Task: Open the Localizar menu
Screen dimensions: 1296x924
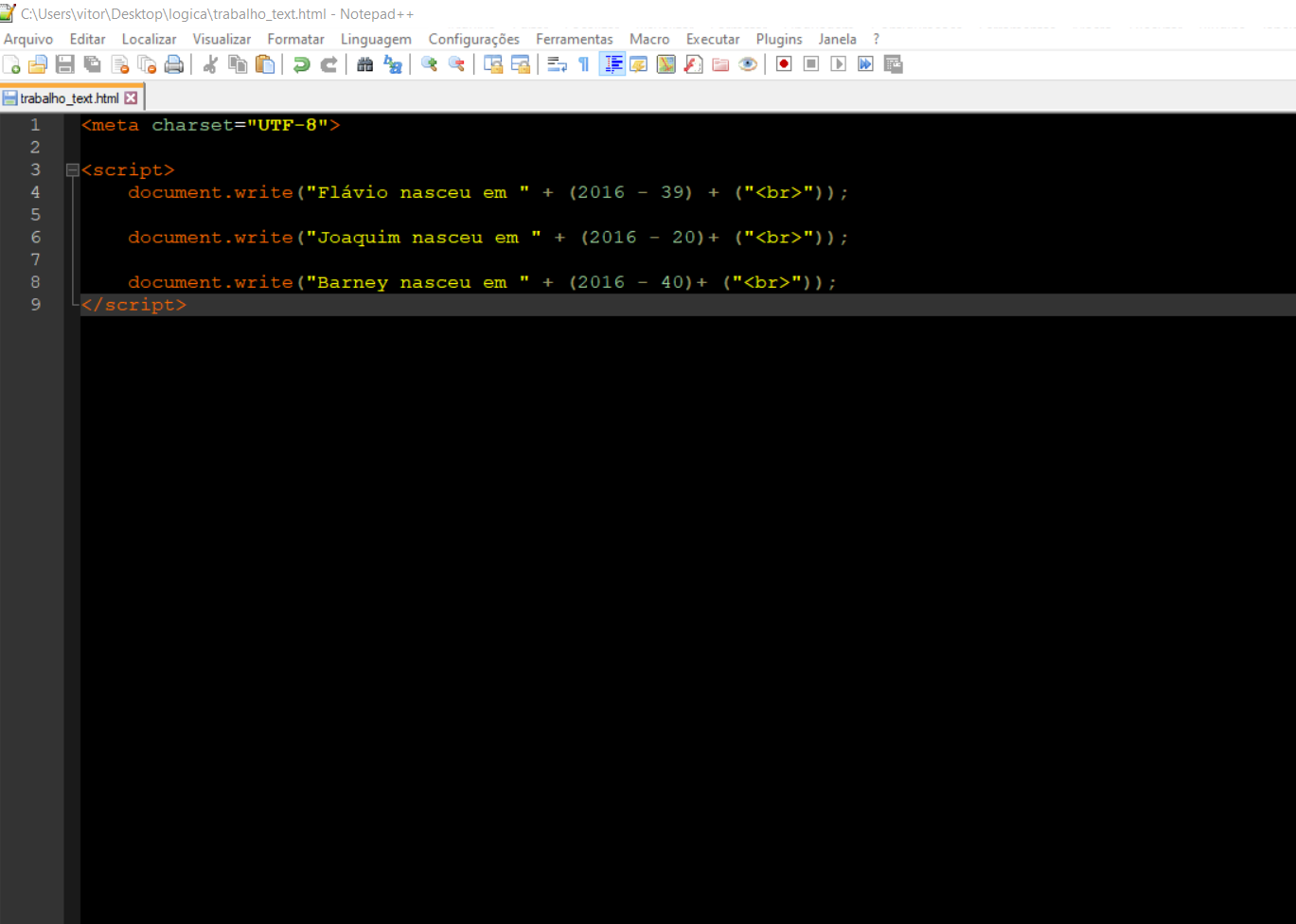Action: (150, 39)
